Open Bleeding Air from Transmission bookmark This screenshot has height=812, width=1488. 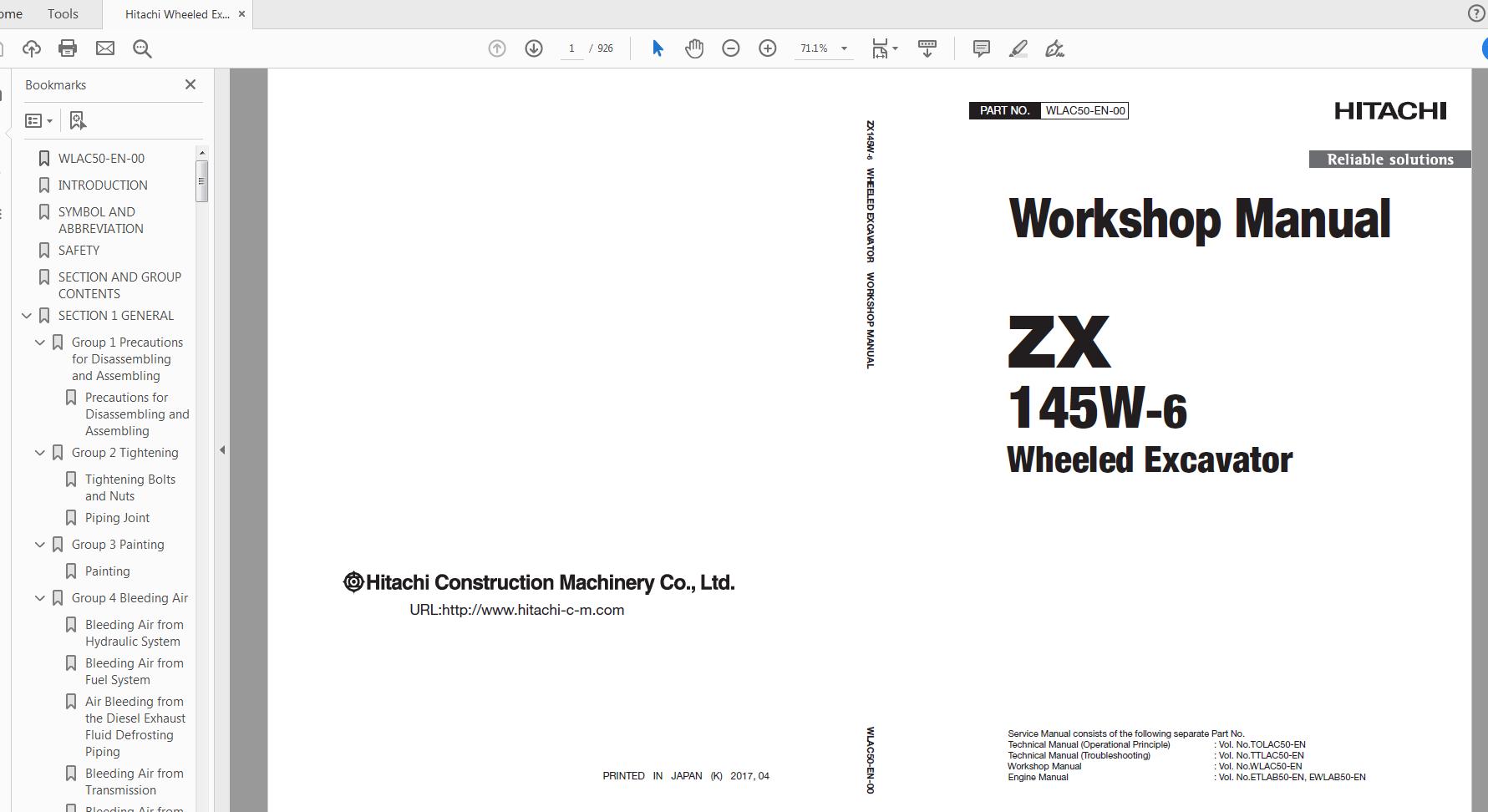point(134,781)
